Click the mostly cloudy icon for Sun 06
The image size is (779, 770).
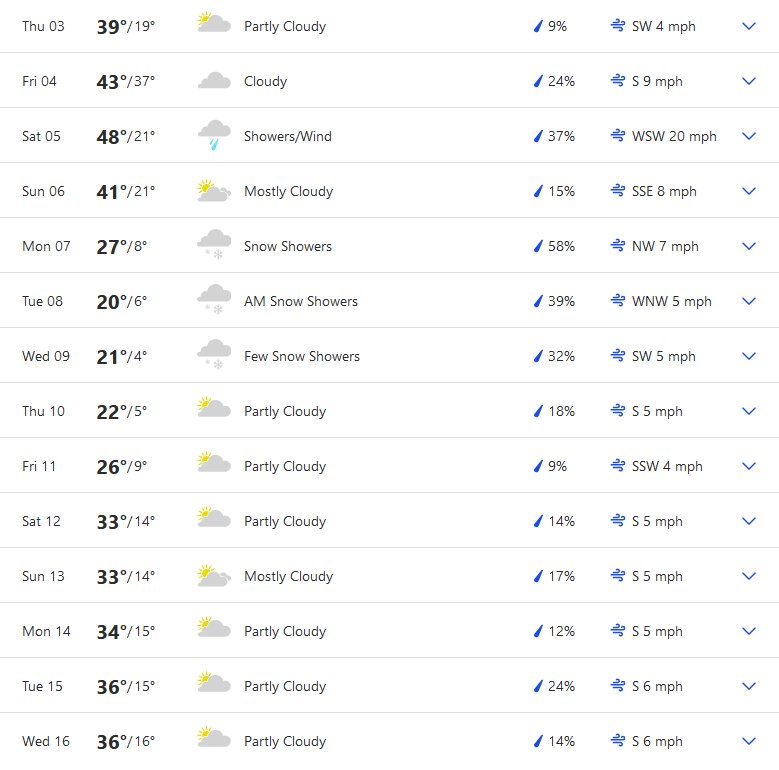pos(214,191)
